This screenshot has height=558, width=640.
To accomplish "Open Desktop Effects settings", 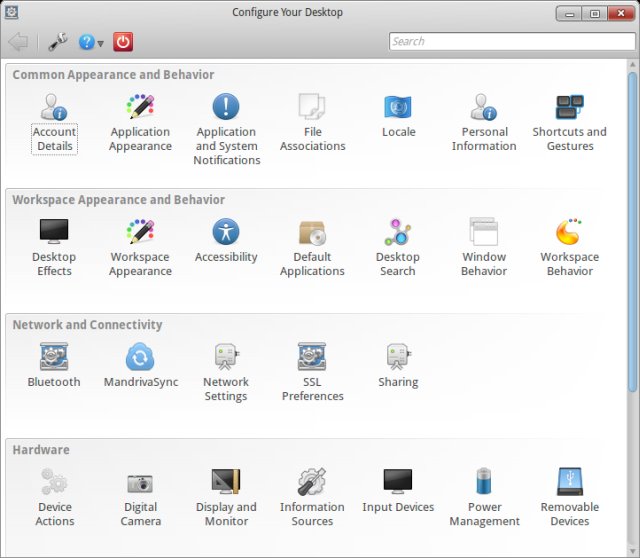I will [x=54, y=248].
